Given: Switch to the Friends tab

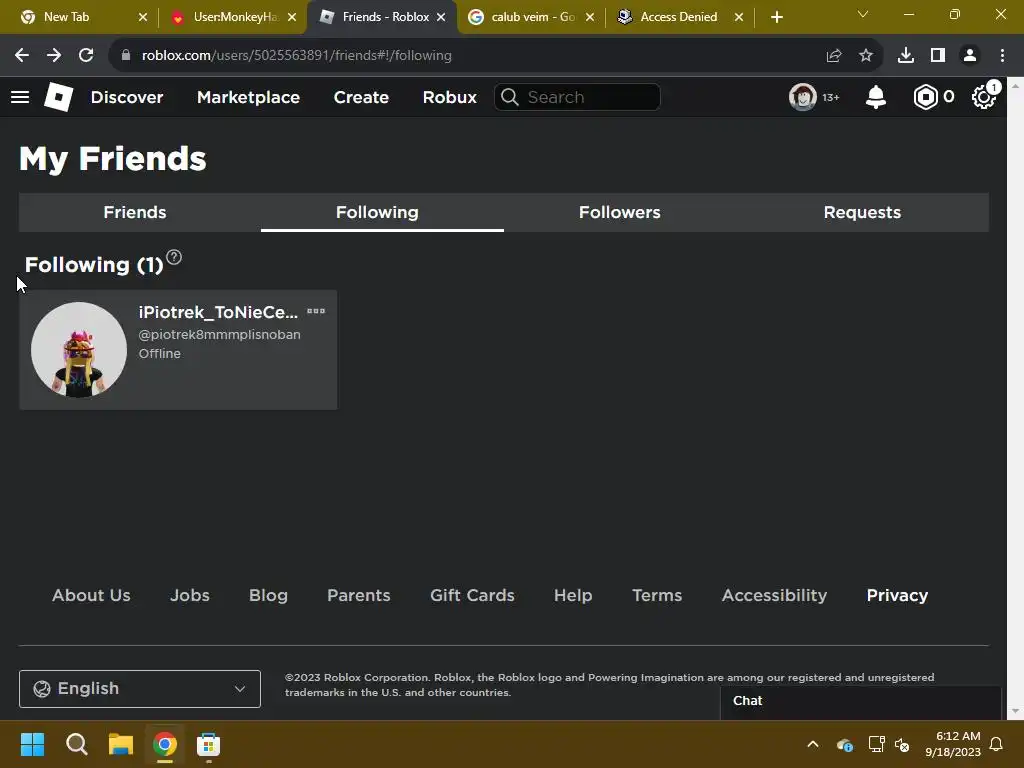Looking at the screenshot, I should pos(135,212).
